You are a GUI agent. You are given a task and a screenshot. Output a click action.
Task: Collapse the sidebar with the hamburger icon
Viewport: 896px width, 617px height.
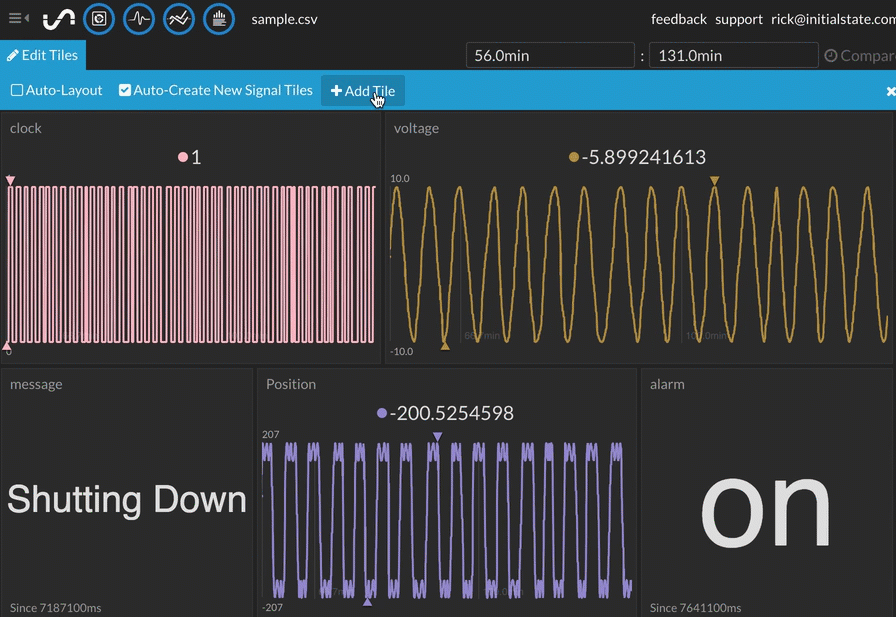click(x=18, y=19)
